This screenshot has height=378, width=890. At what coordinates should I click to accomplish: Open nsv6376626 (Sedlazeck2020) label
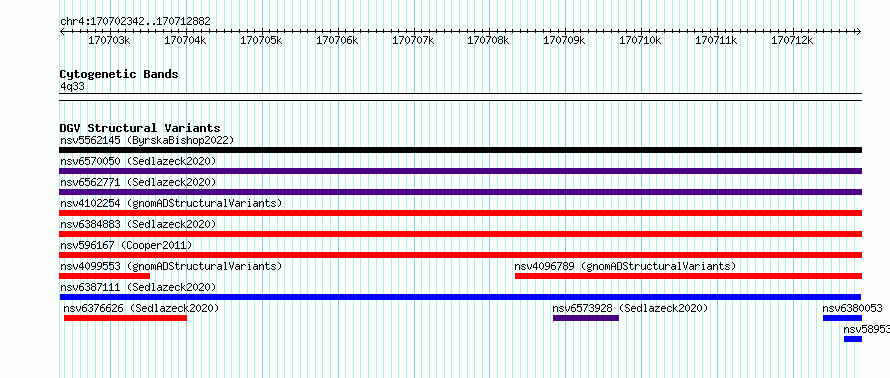coord(141,308)
